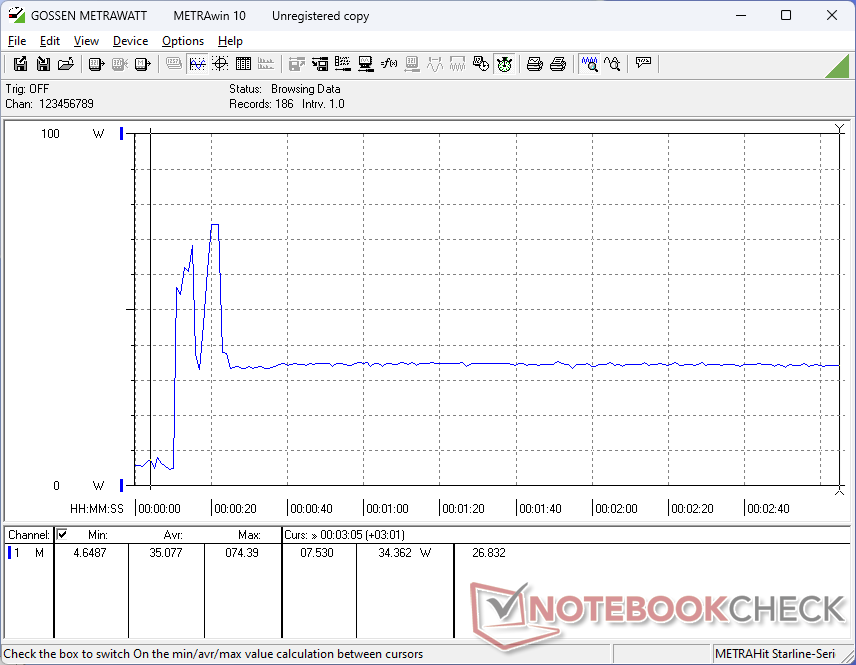Viewport: 856px width, 665px height.
Task: Click the data-to-disk transfer settings icon
Action: tap(320, 64)
